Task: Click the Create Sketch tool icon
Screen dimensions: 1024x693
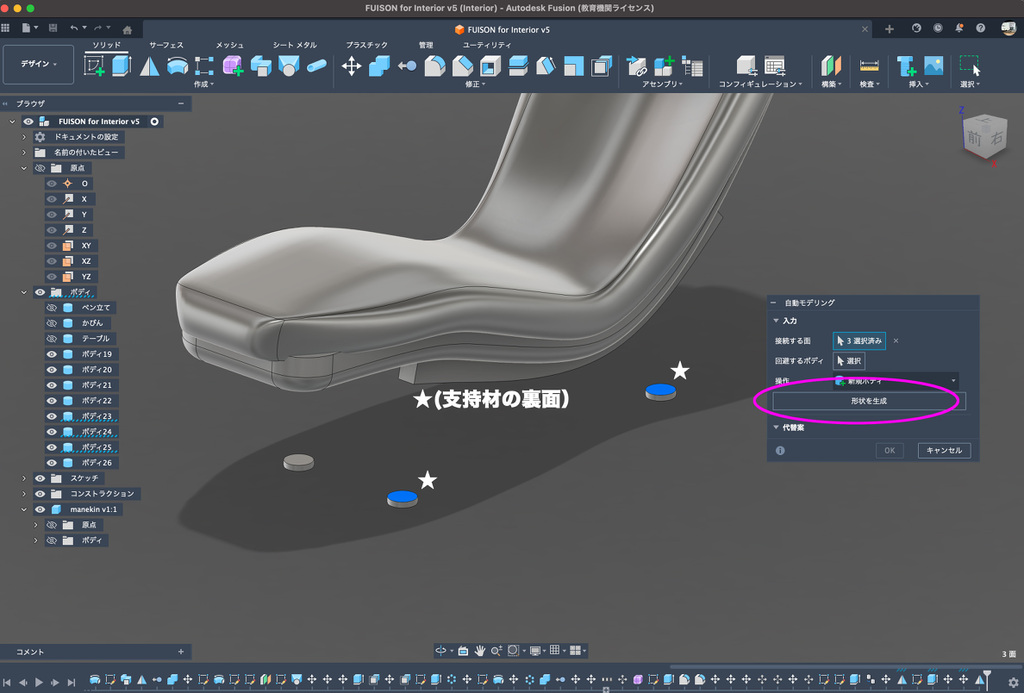Action: [x=95, y=66]
